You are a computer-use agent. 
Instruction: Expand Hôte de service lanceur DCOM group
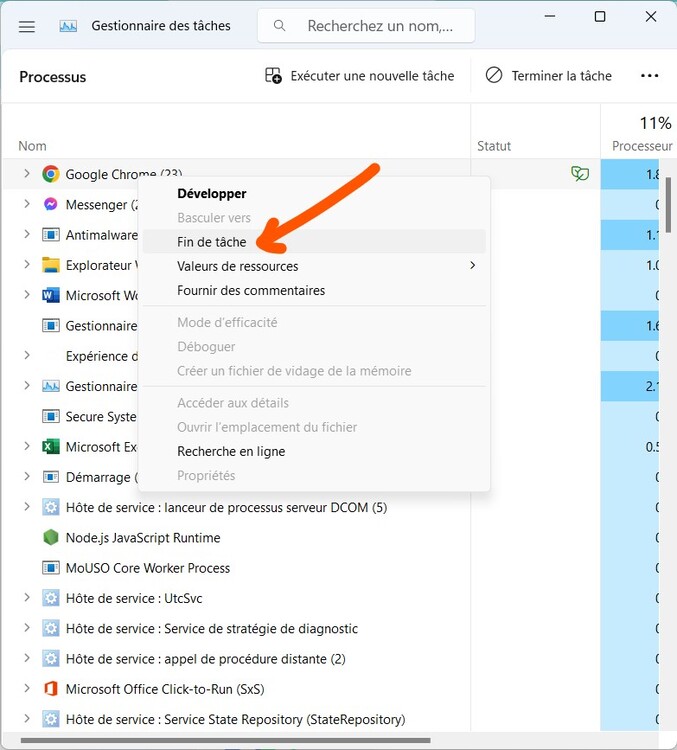pos(27,507)
